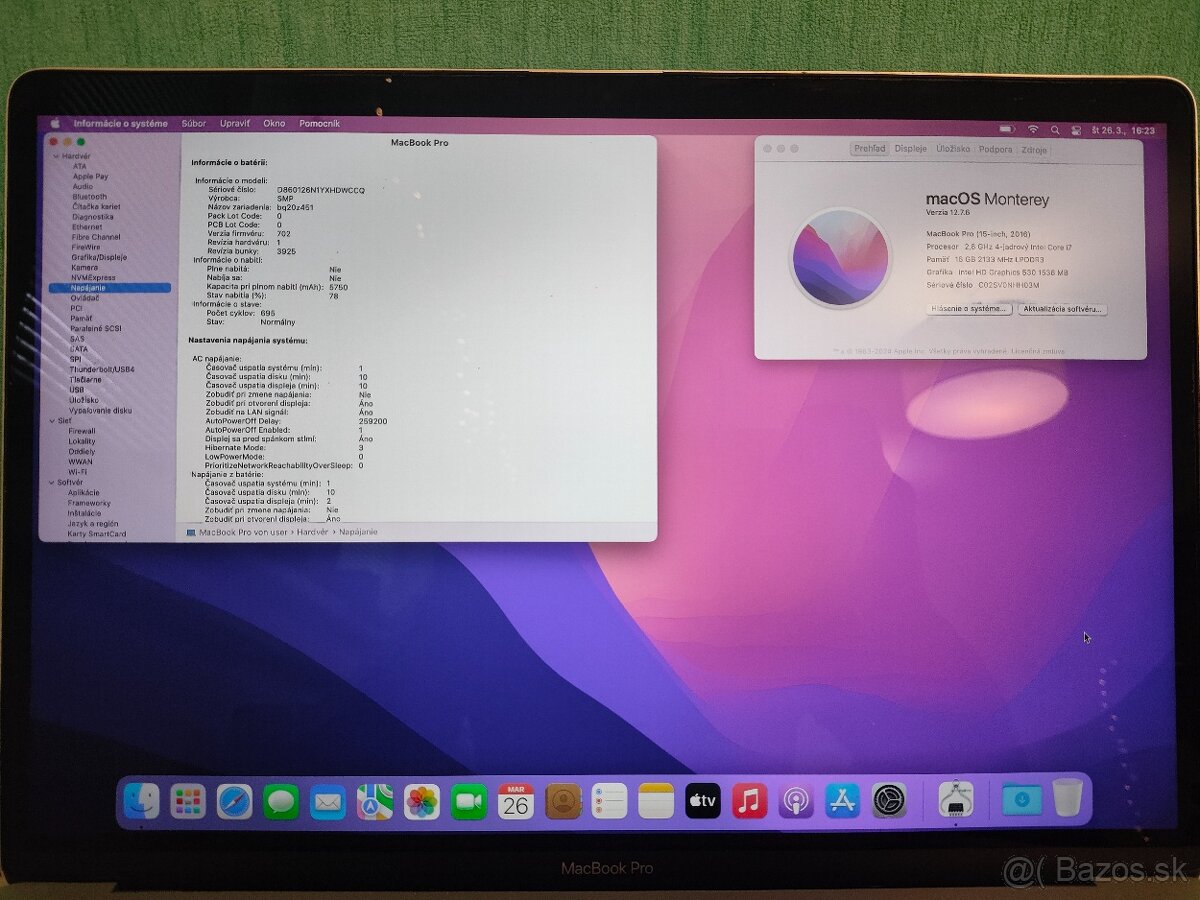
Task: Open Photos app in the Dock
Action: (x=422, y=802)
